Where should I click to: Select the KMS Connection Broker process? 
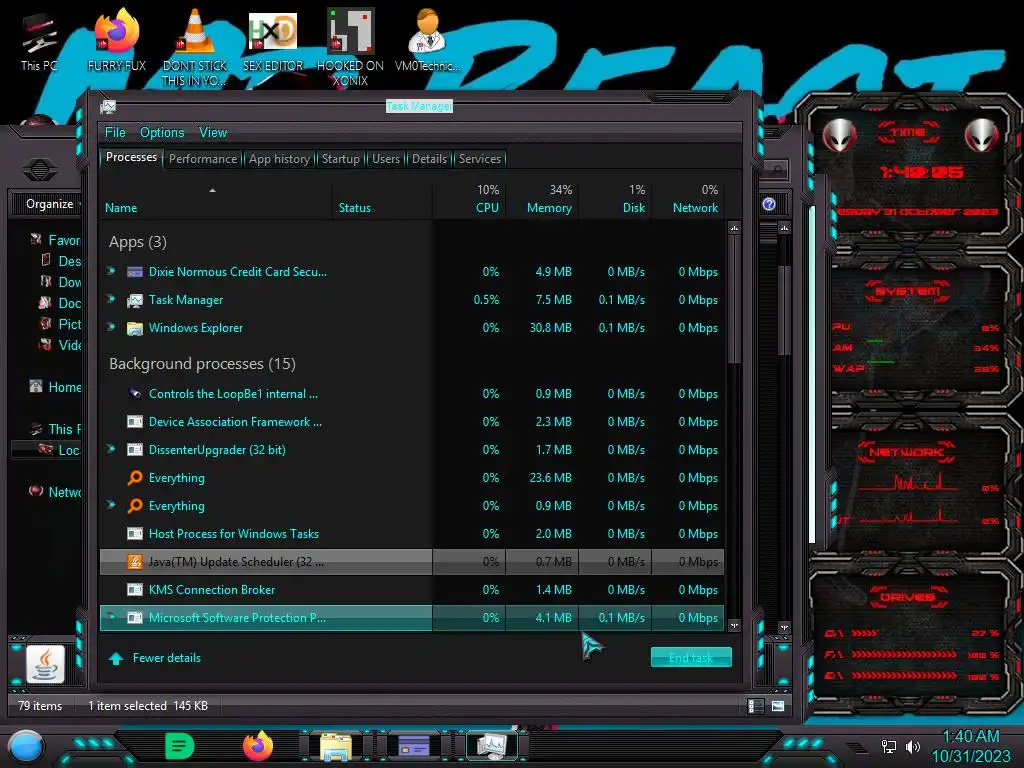411,590
